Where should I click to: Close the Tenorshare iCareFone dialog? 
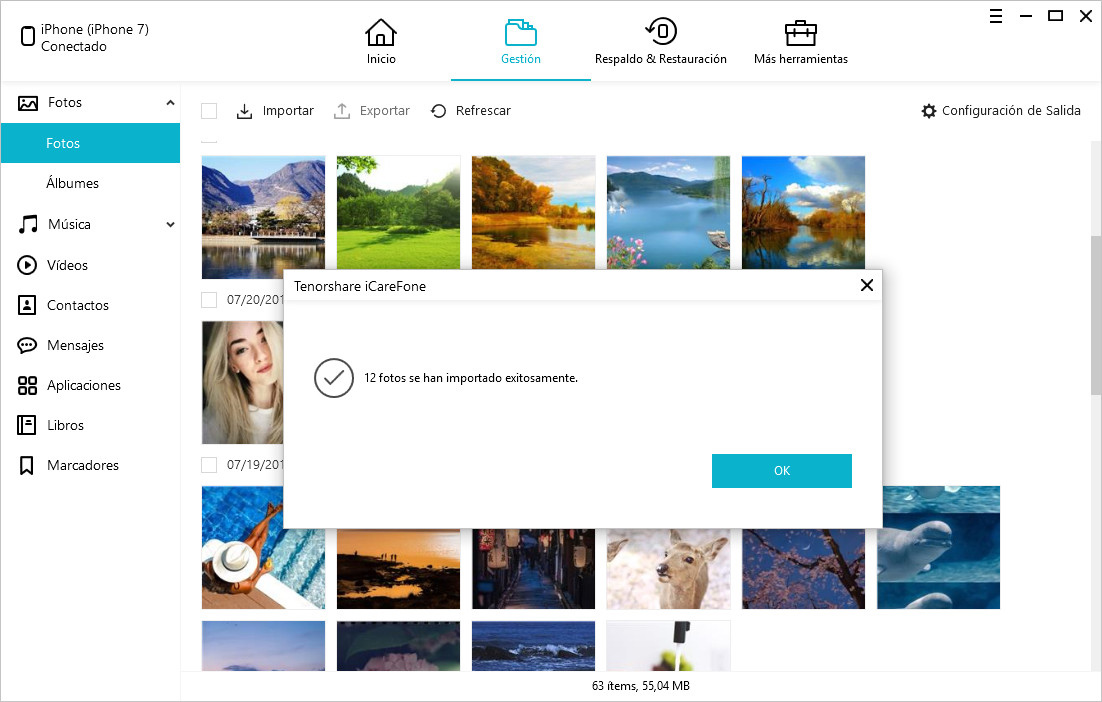click(x=867, y=285)
